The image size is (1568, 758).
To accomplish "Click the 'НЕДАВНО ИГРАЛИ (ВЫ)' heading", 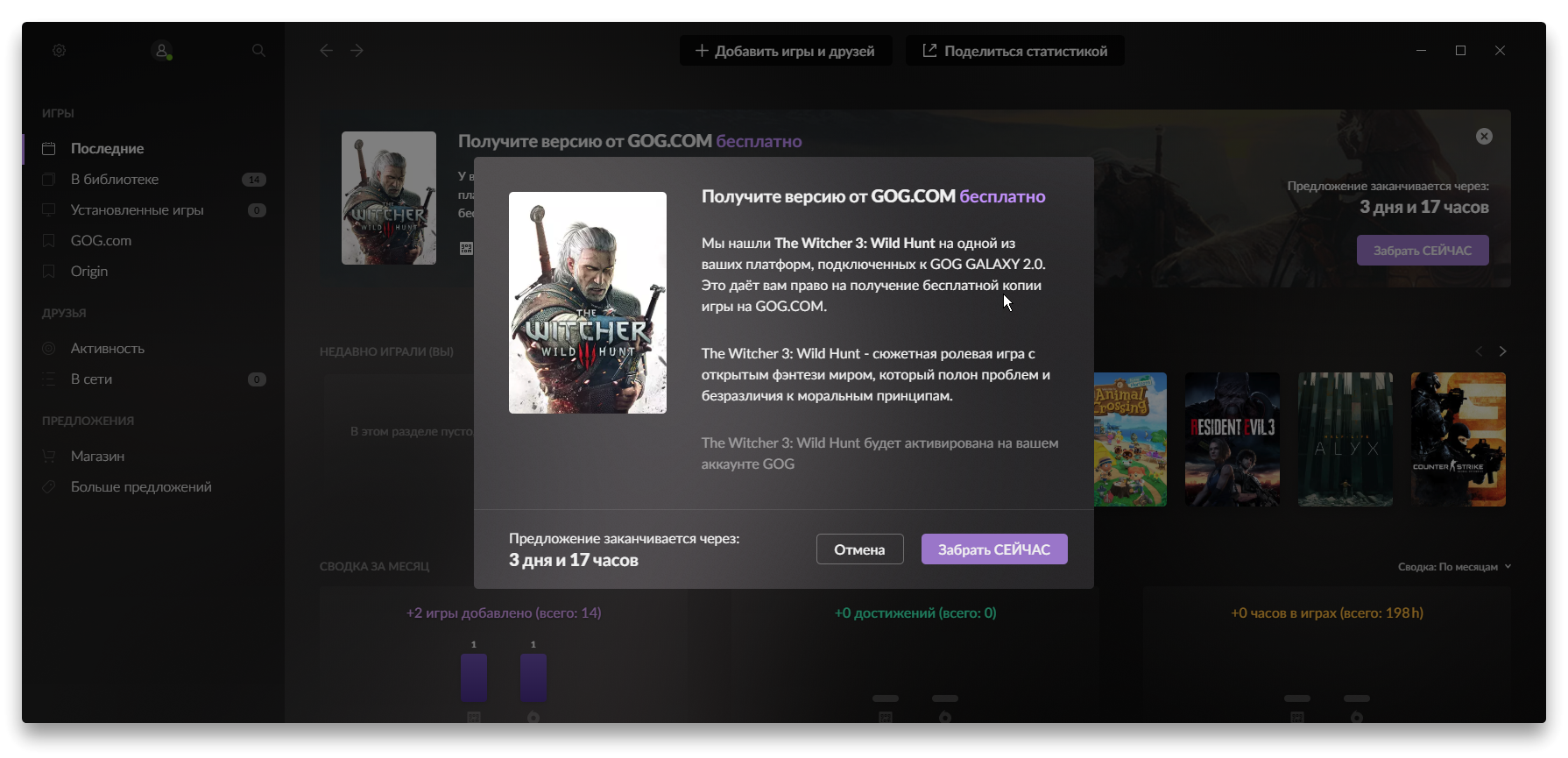I will 386,352.
